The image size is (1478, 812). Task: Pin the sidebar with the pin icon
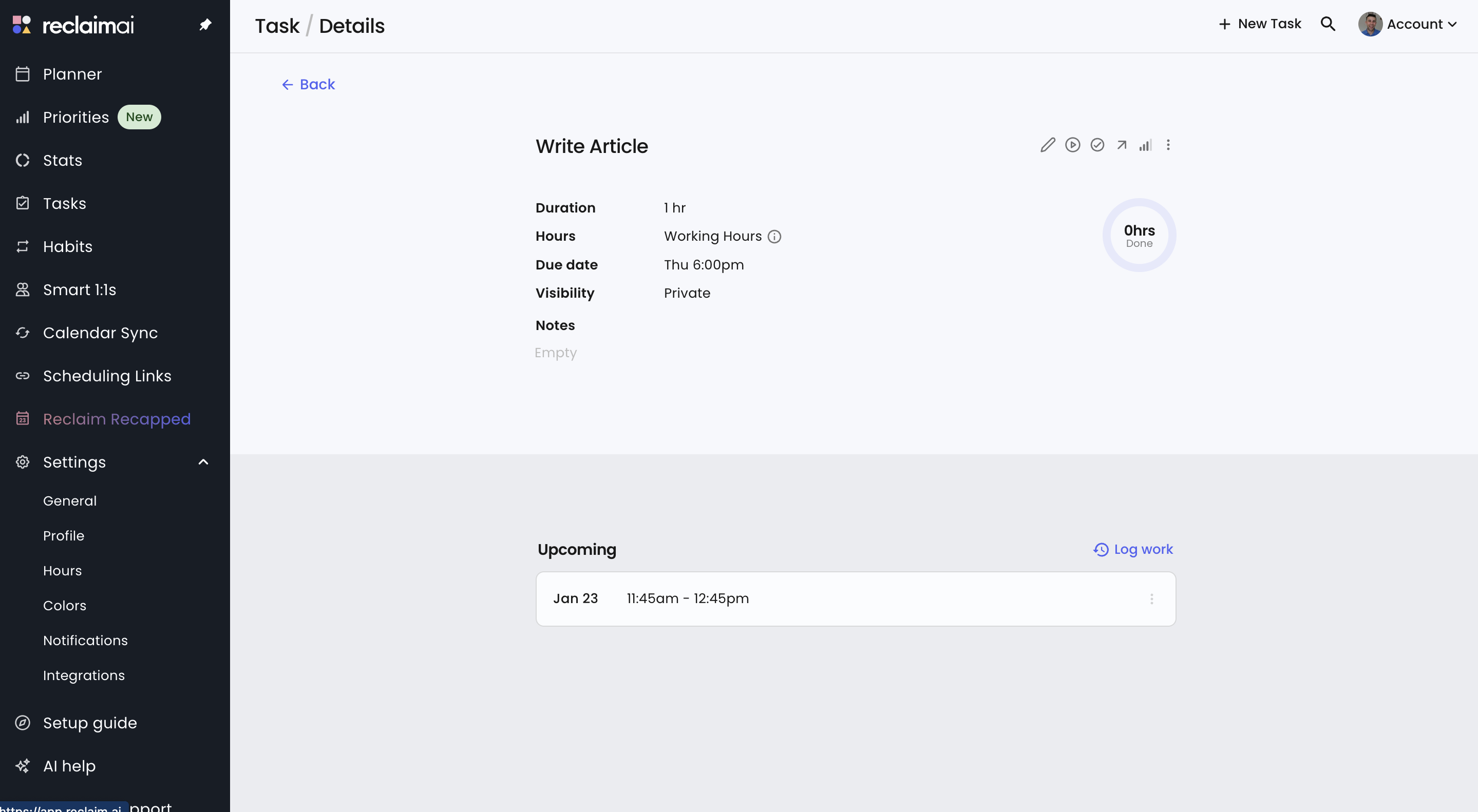205,24
